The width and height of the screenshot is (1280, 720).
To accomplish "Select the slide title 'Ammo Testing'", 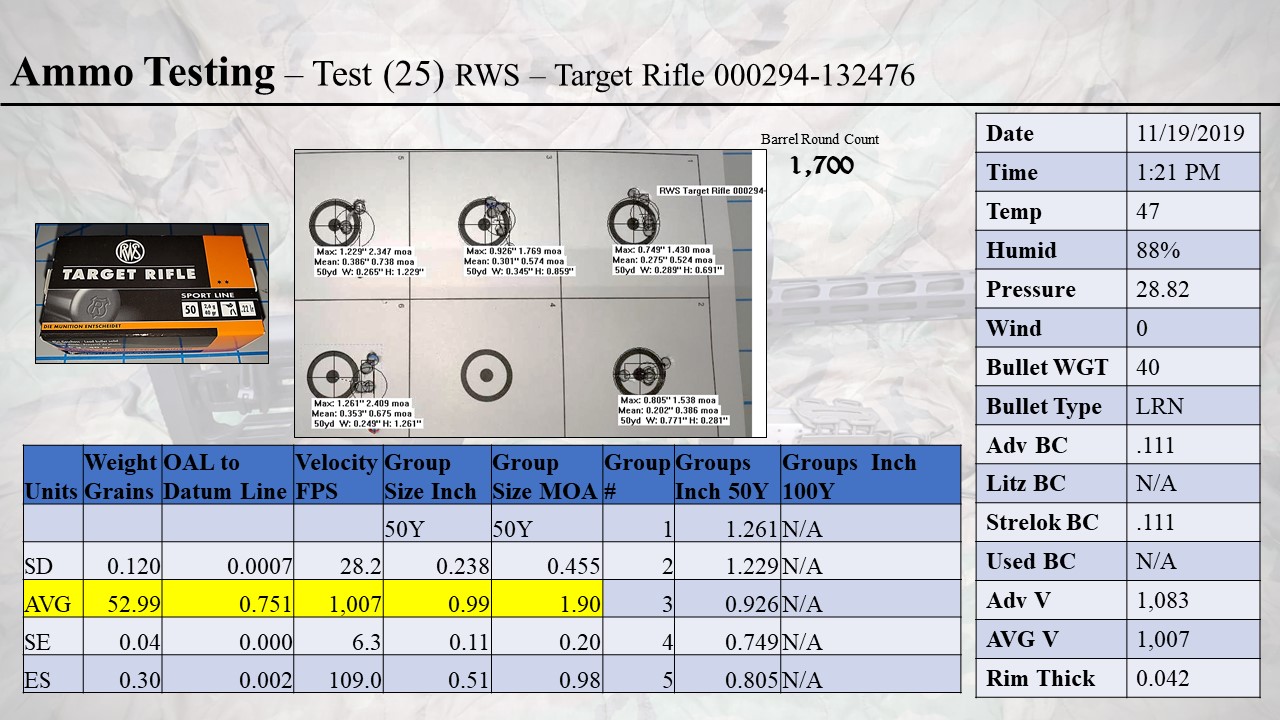I will pyautogui.click(x=142, y=72).
